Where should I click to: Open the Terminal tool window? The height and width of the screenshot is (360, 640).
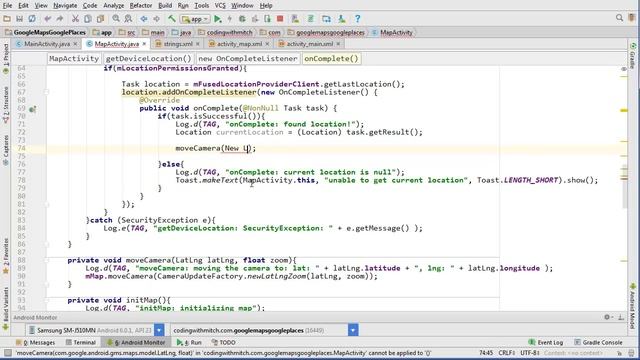pos(80,342)
